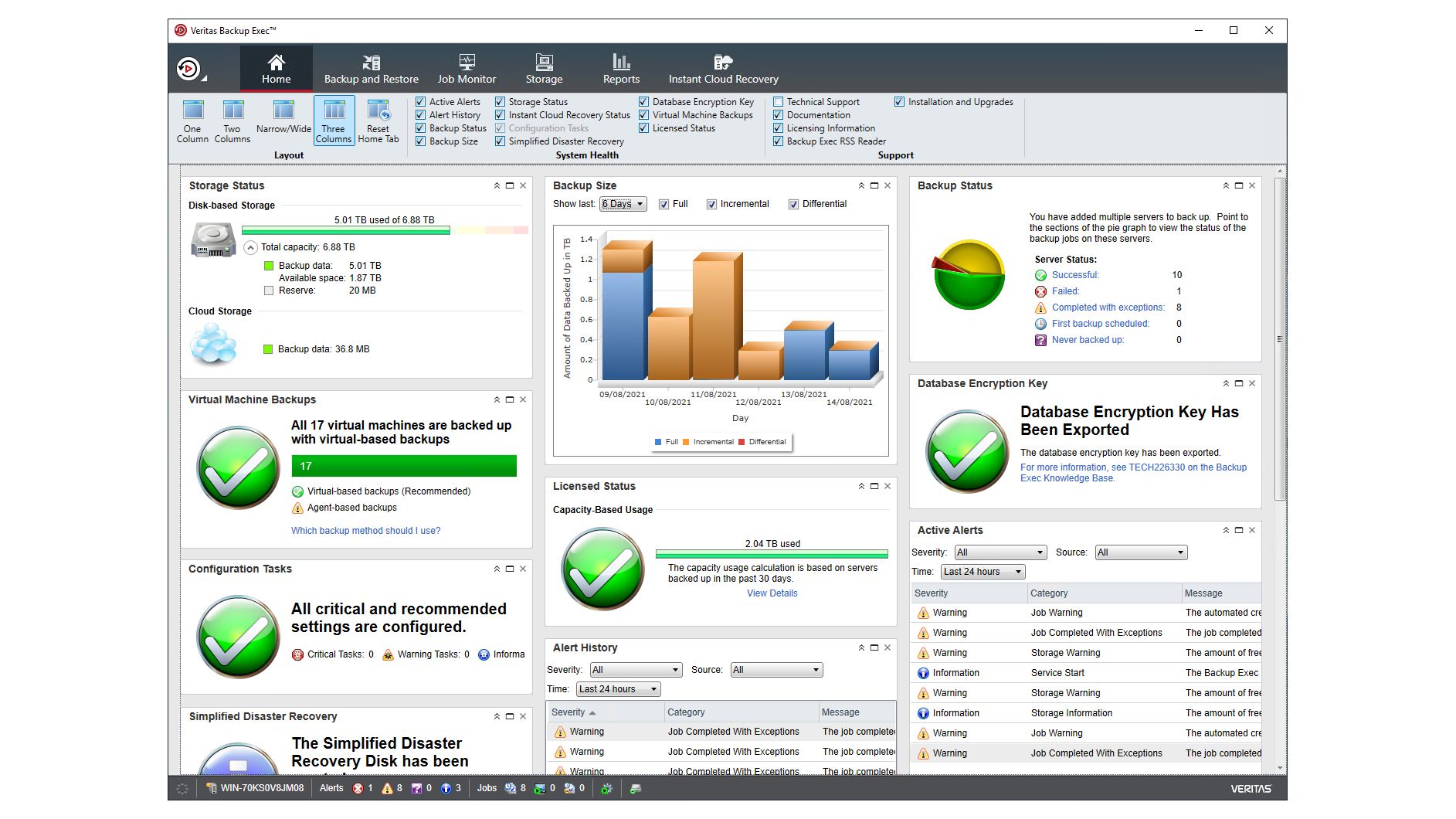Open the Backup and Restore tab
This screenshot has width=1456, height=819.
(x=372, y=68)
